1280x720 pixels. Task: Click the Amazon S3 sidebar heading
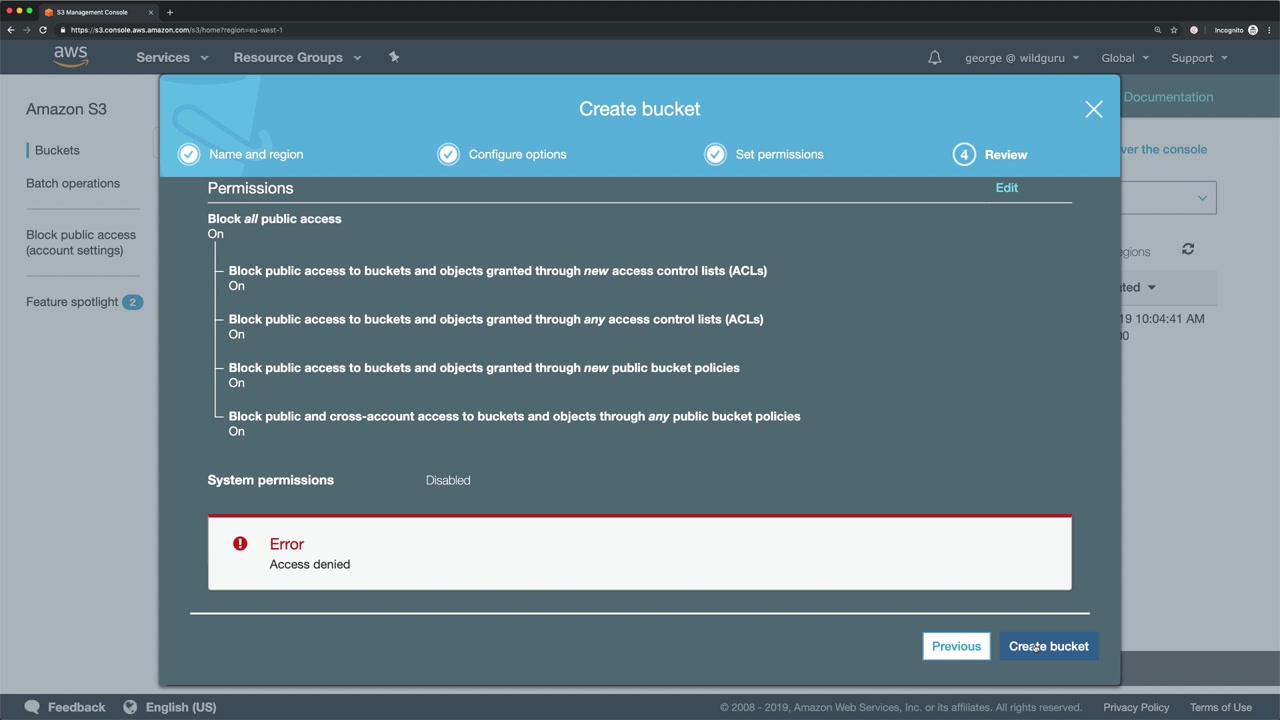click(x=66, y=109)
